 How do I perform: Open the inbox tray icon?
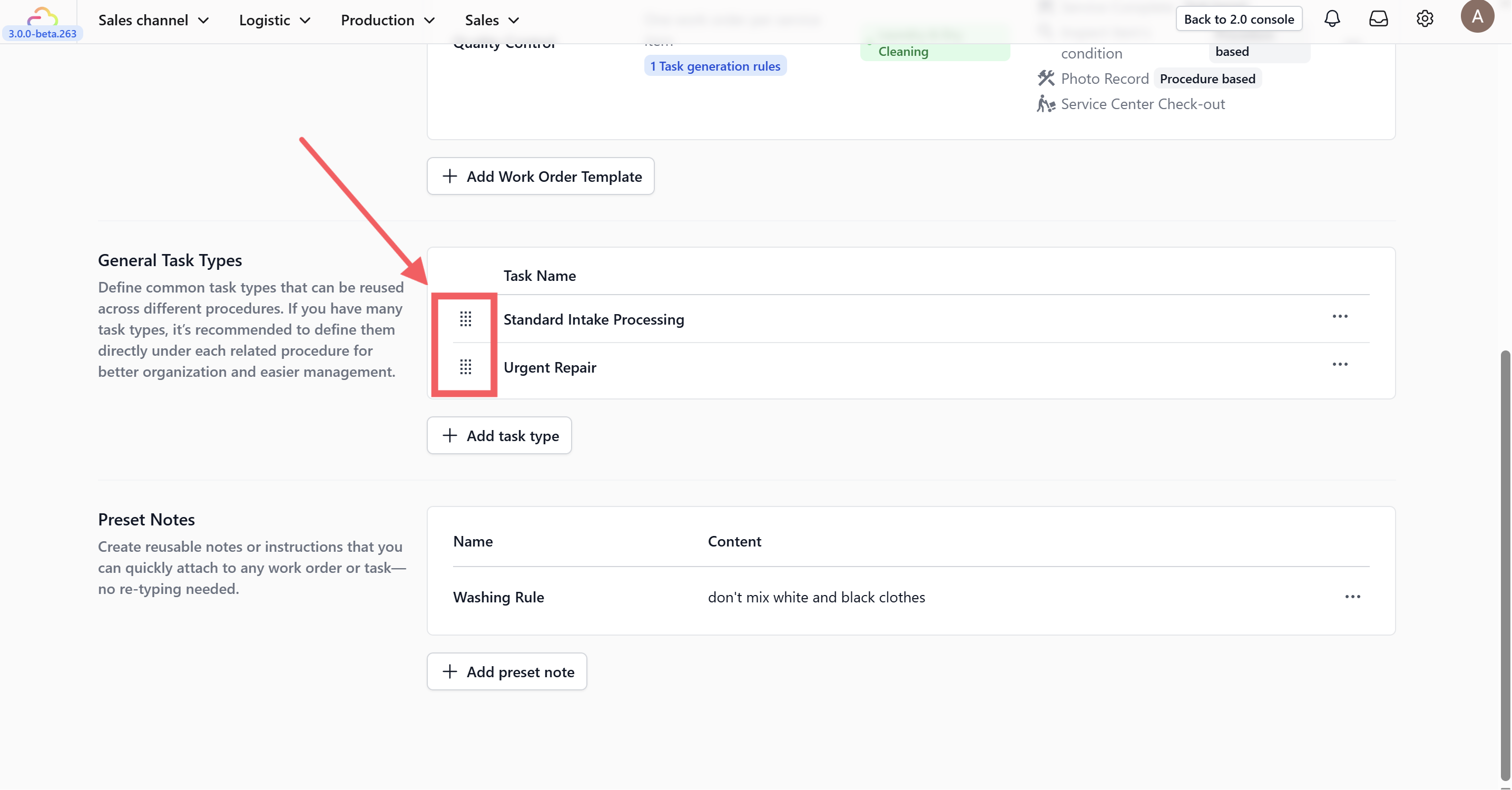(x=1378, y=19)
